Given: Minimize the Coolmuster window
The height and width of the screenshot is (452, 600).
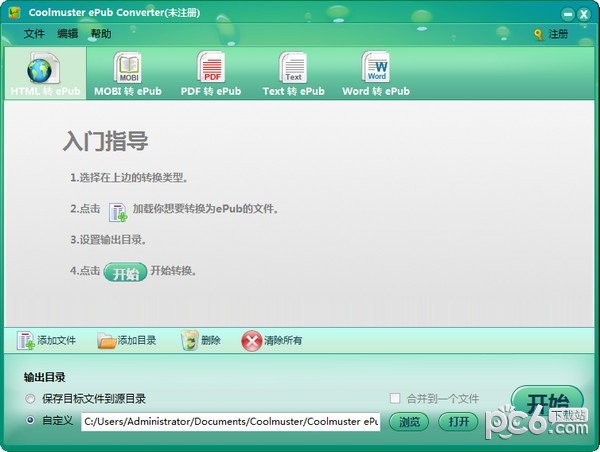Looking at the screenshot, I should [568, 15].
